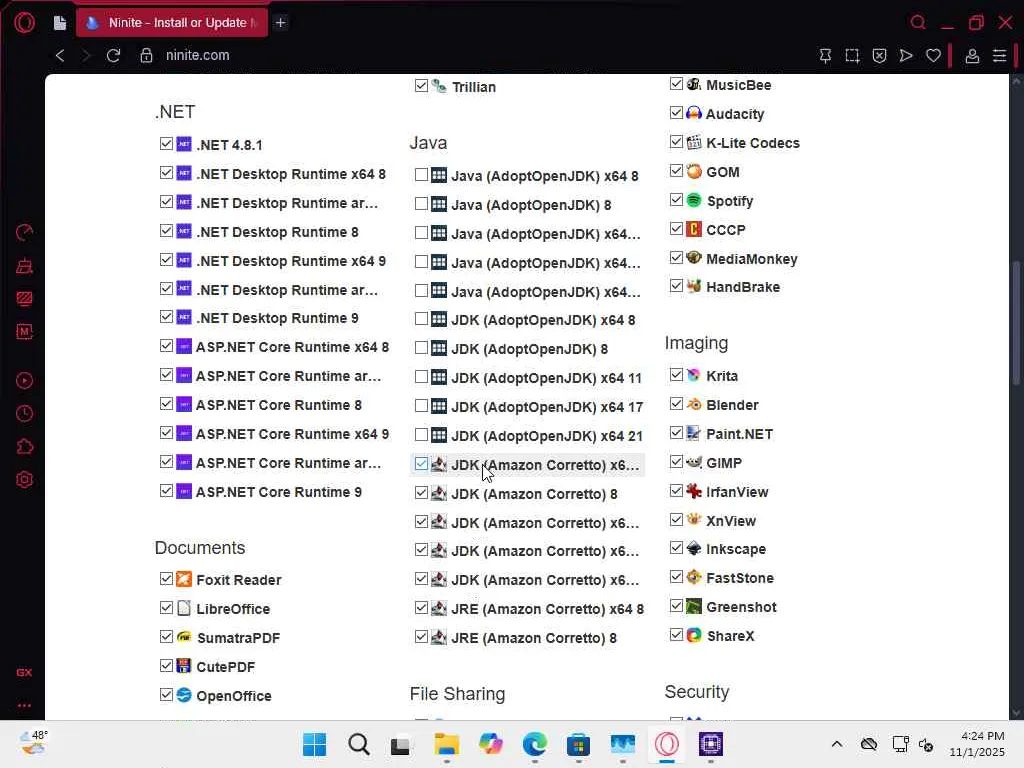Uncheck the .NET 4.8.1 checkbox
This screenshot has height=768, width=1024.
coord(167,144)
